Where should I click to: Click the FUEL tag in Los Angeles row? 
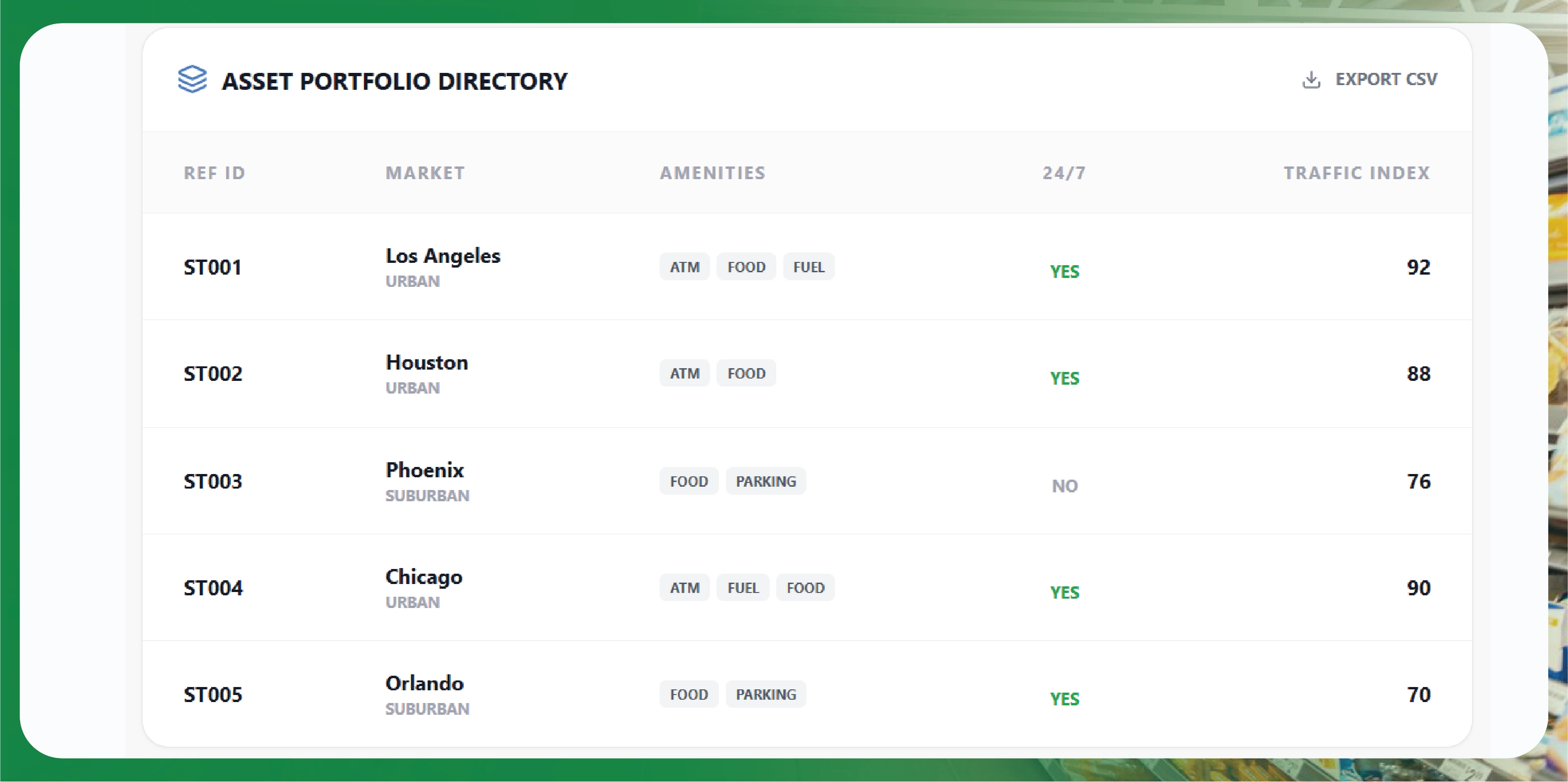pos(808,267)
